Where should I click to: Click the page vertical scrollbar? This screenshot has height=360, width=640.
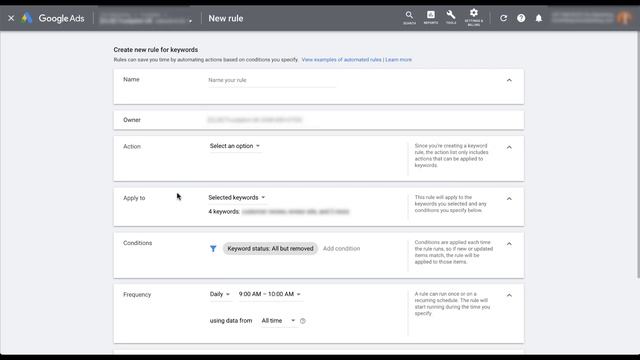(x=638, y=155)
